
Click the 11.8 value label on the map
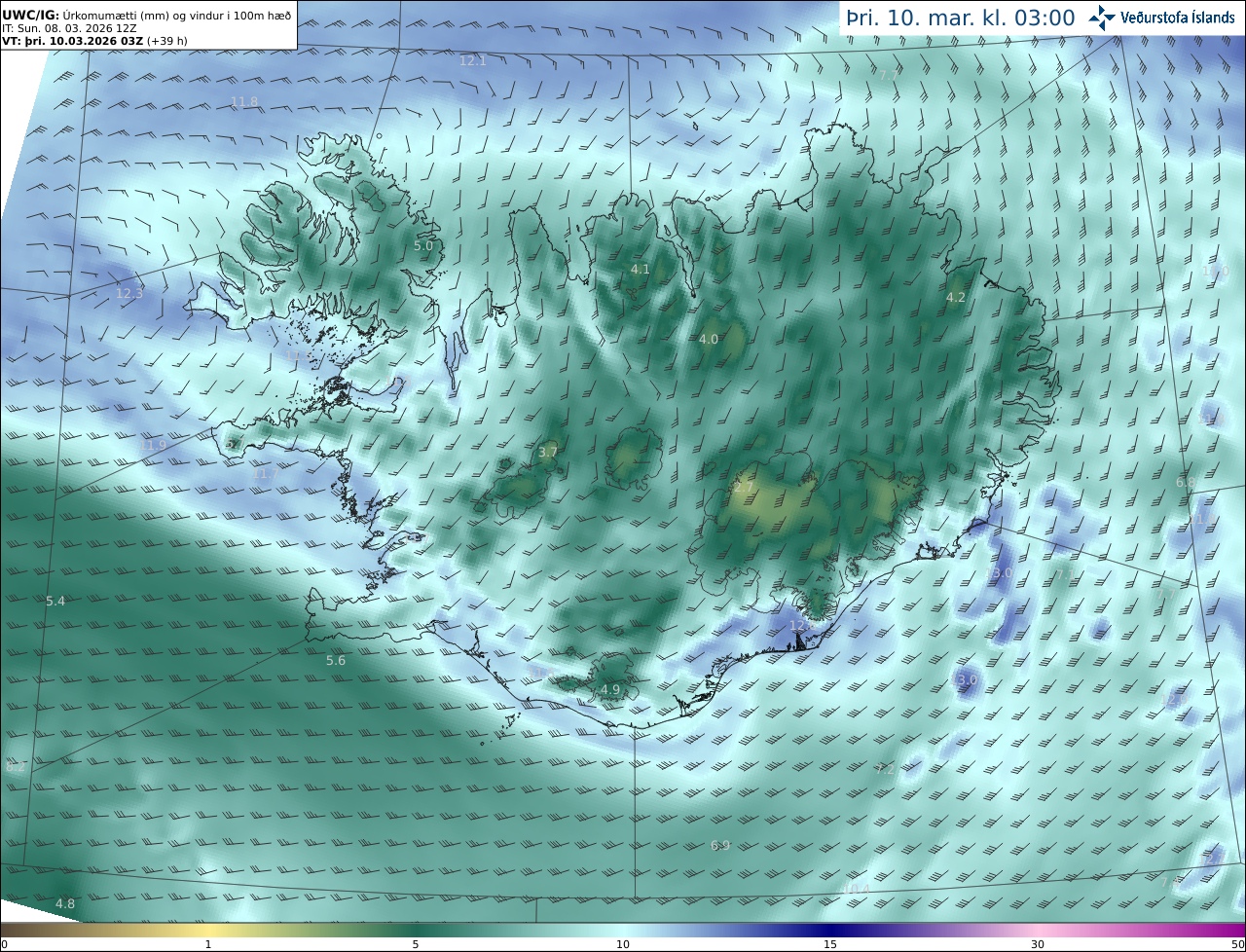tap(244, 101)
